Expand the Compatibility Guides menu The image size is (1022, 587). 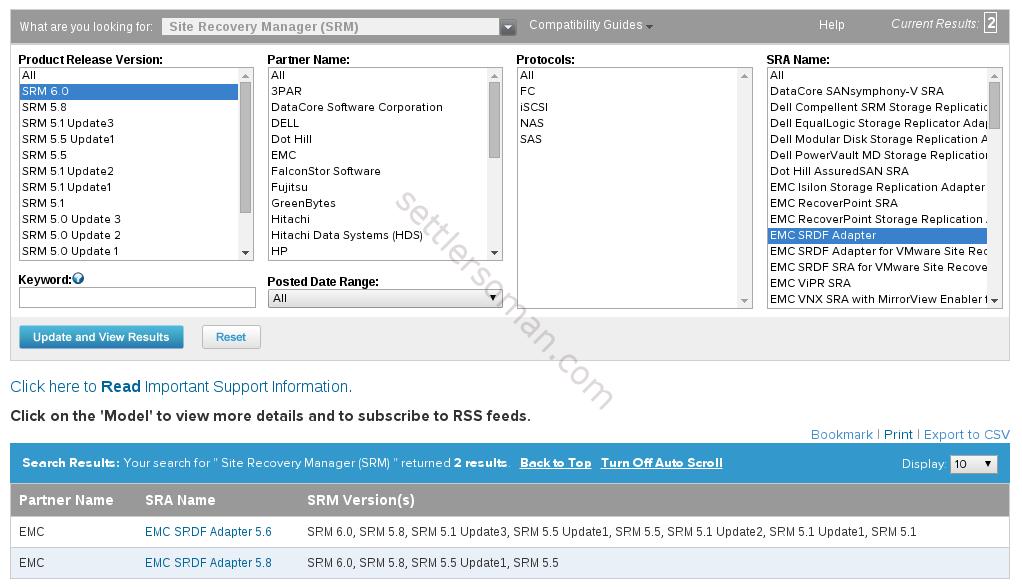click(x=591, y=25)
